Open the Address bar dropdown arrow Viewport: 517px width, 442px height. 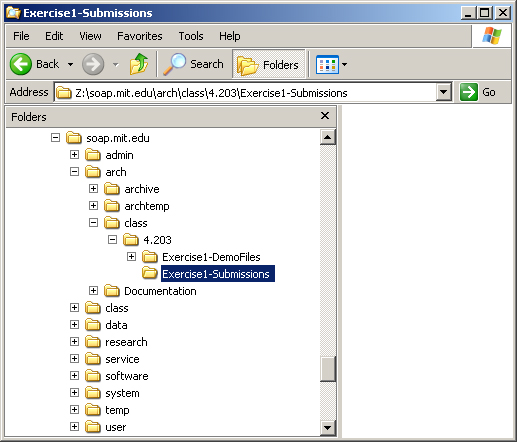click(443, 92)
